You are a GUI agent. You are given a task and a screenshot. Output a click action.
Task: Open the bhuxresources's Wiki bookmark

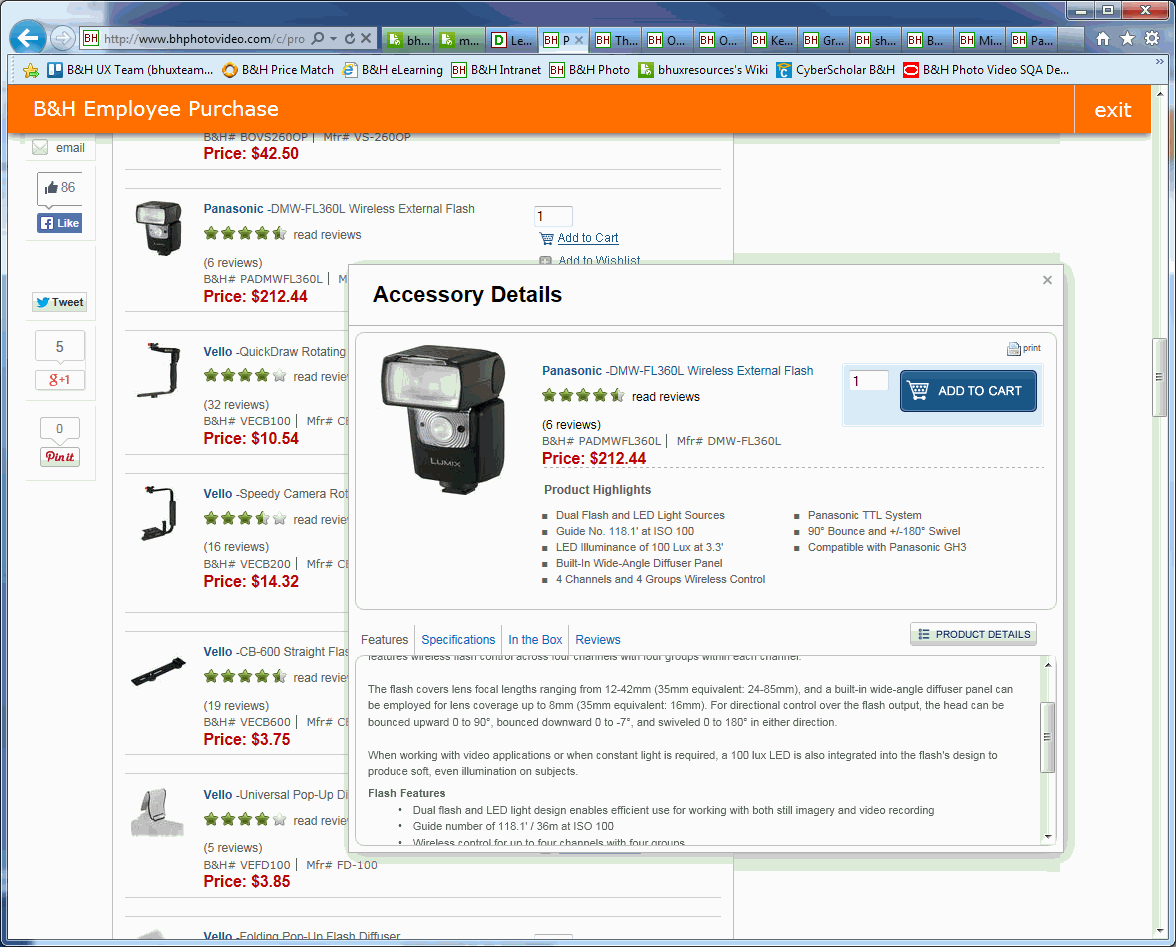[703, 70]
